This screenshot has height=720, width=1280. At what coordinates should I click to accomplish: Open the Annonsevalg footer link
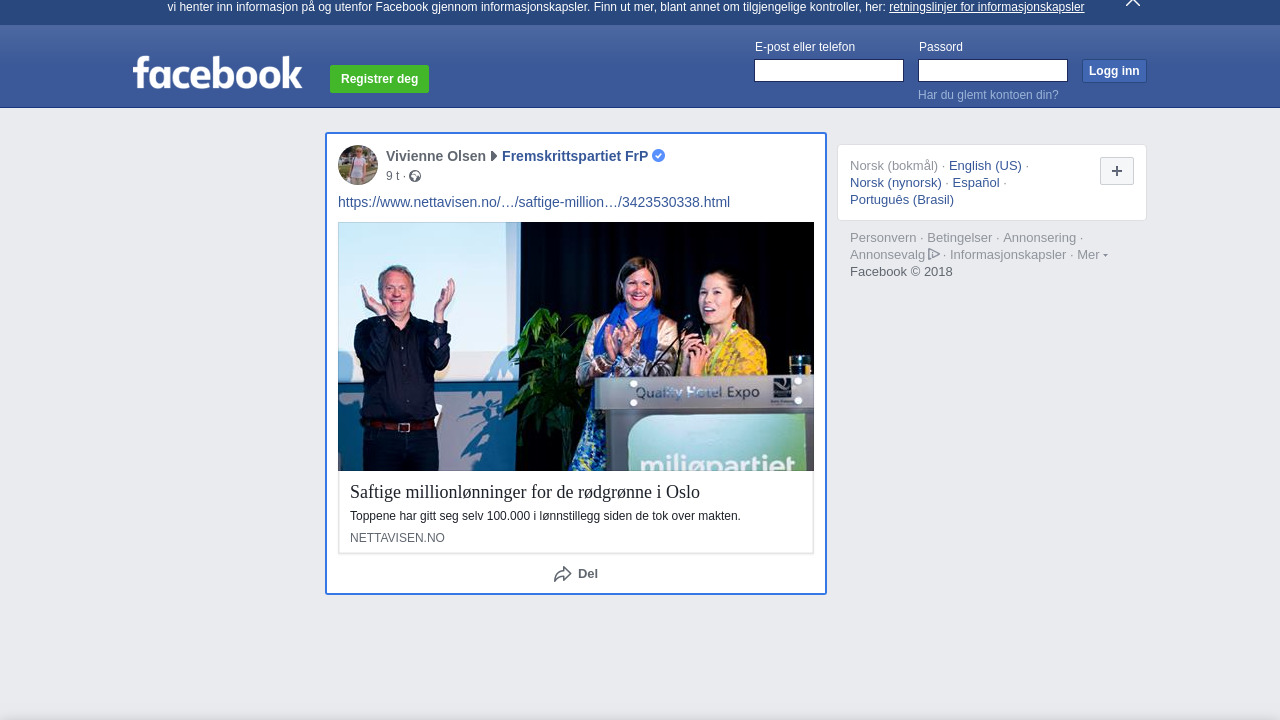pos(888,255)
